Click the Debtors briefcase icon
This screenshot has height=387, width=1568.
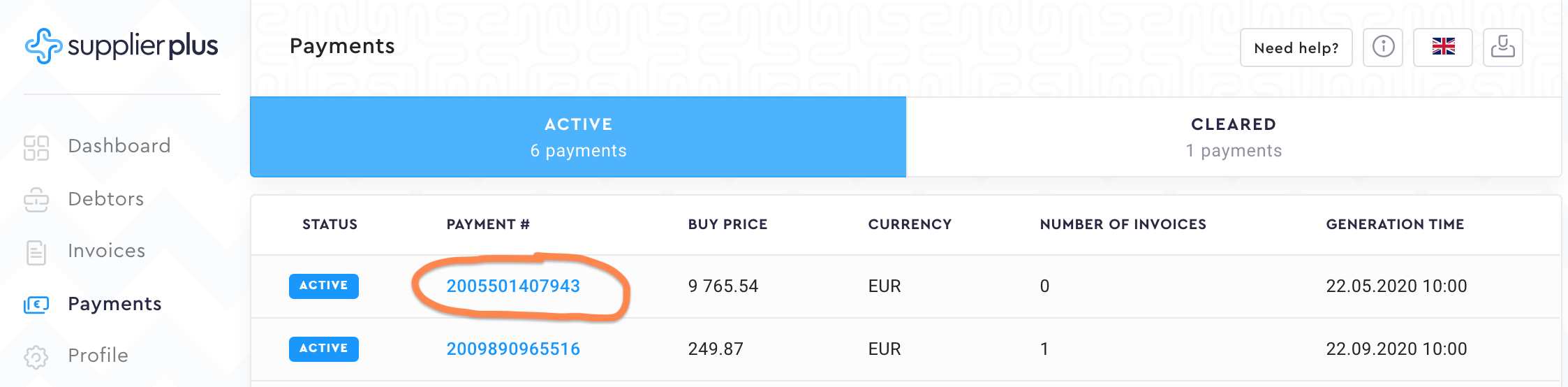36,200
